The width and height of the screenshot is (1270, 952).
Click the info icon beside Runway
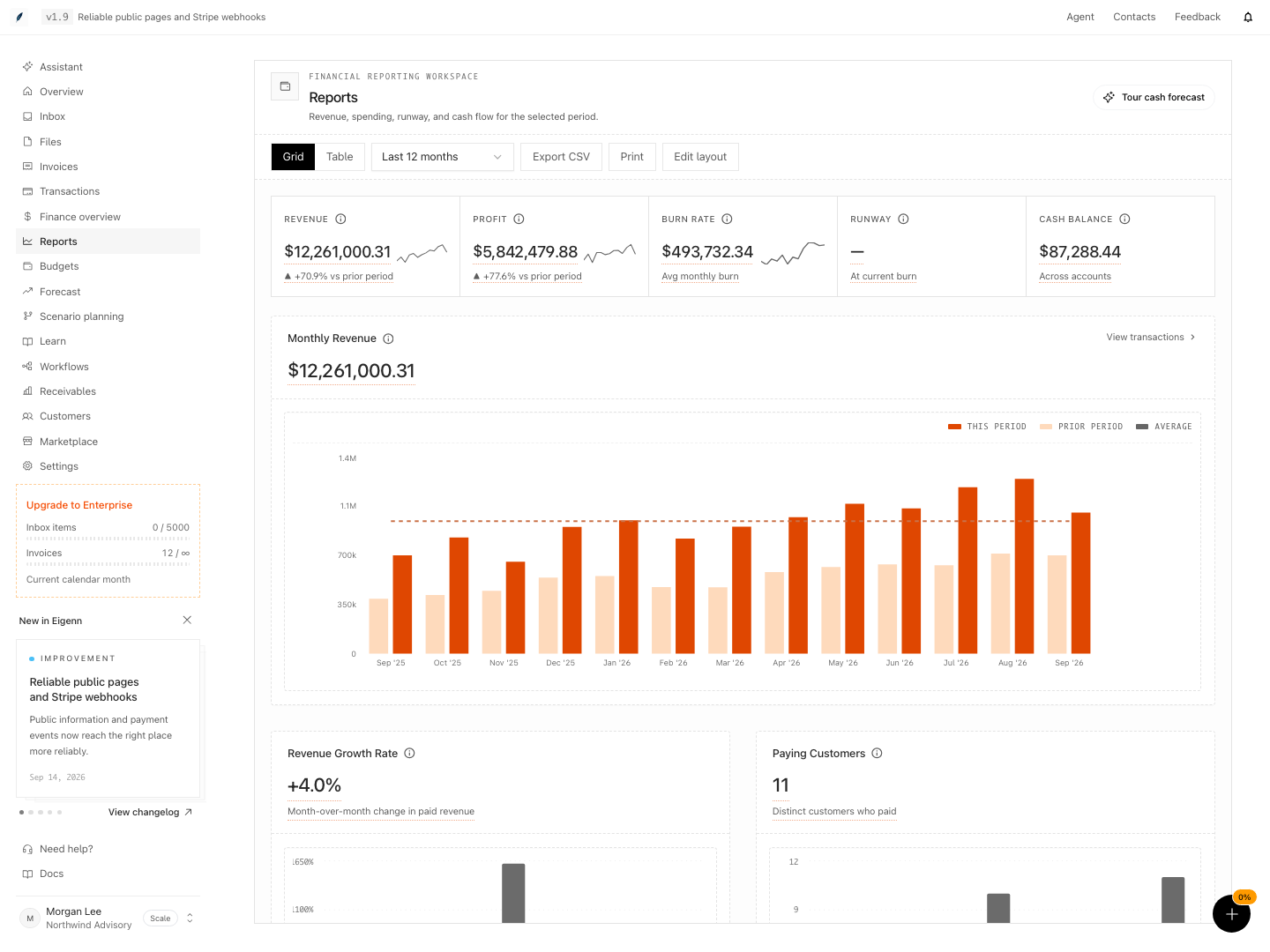(x=903, y=219)
